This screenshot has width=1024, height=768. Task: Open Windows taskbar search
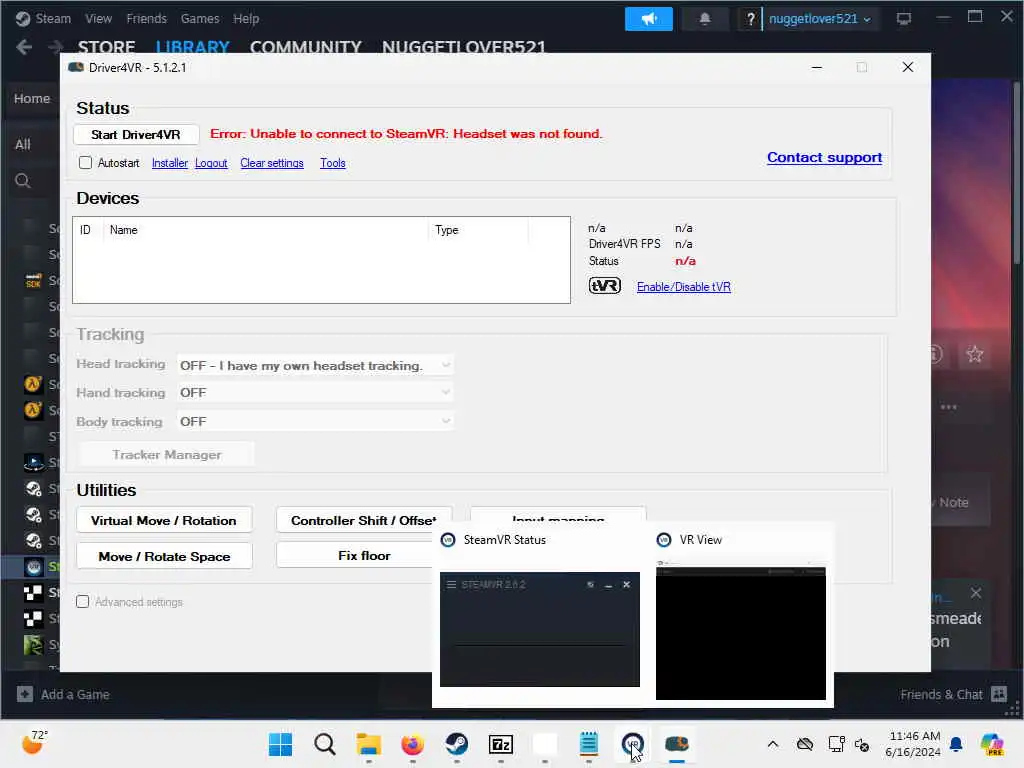325,744
